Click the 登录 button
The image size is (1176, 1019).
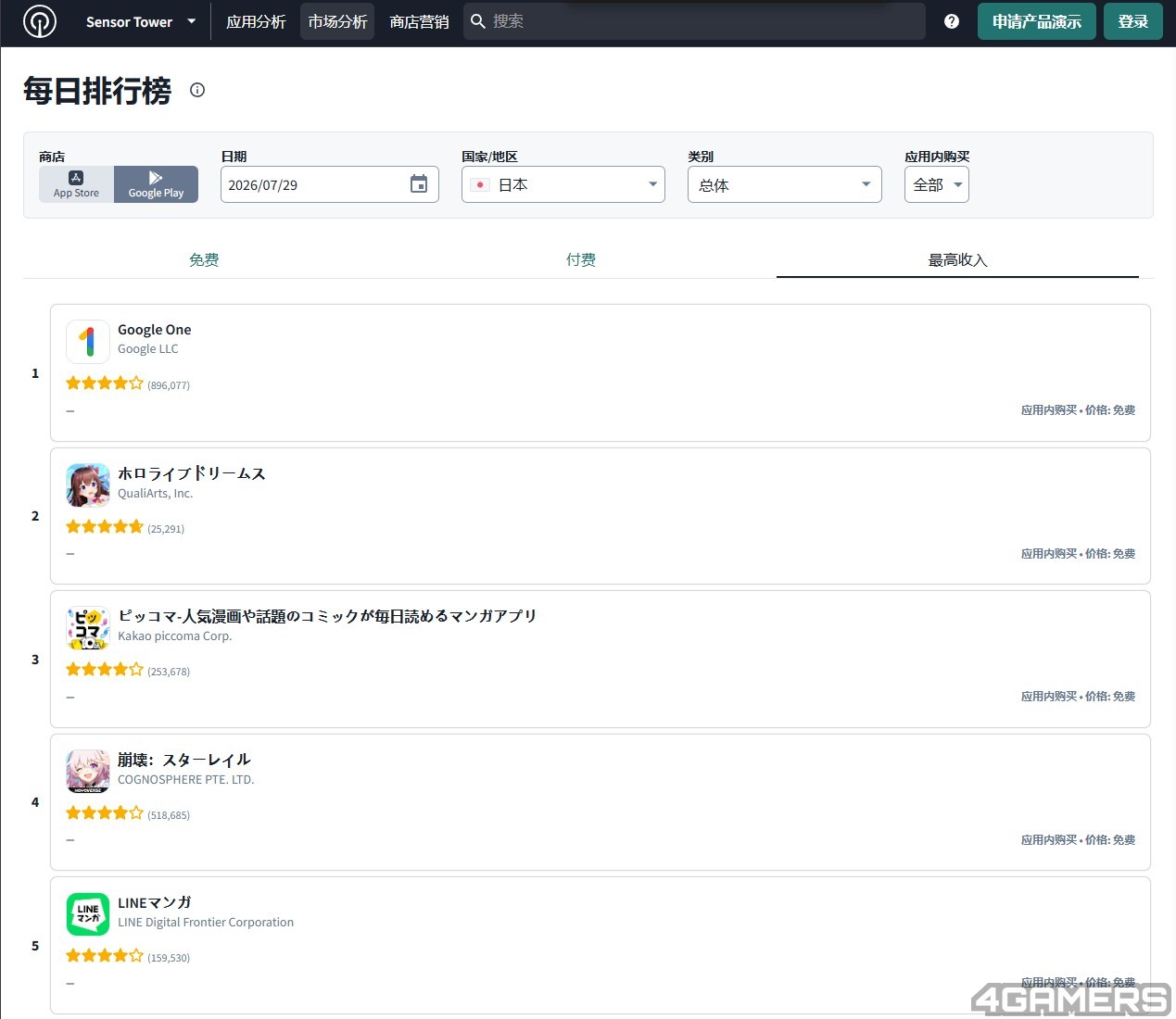pyautogui.click(x=1133, y=21)
